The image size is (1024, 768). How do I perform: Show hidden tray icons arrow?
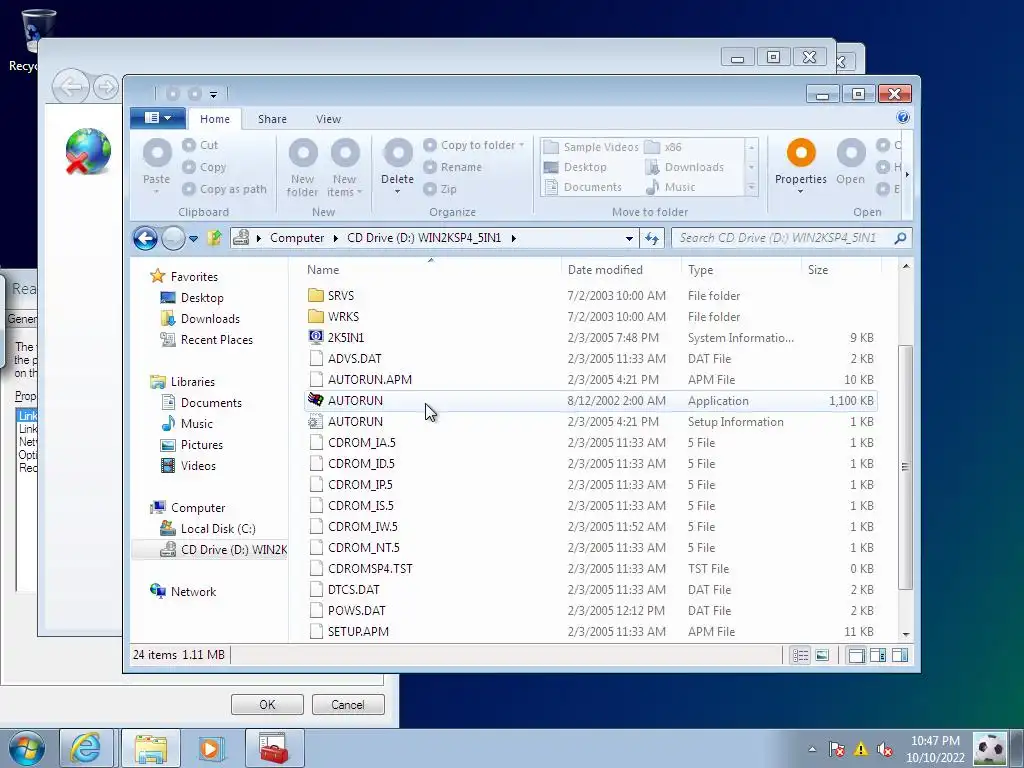(812, 749)
